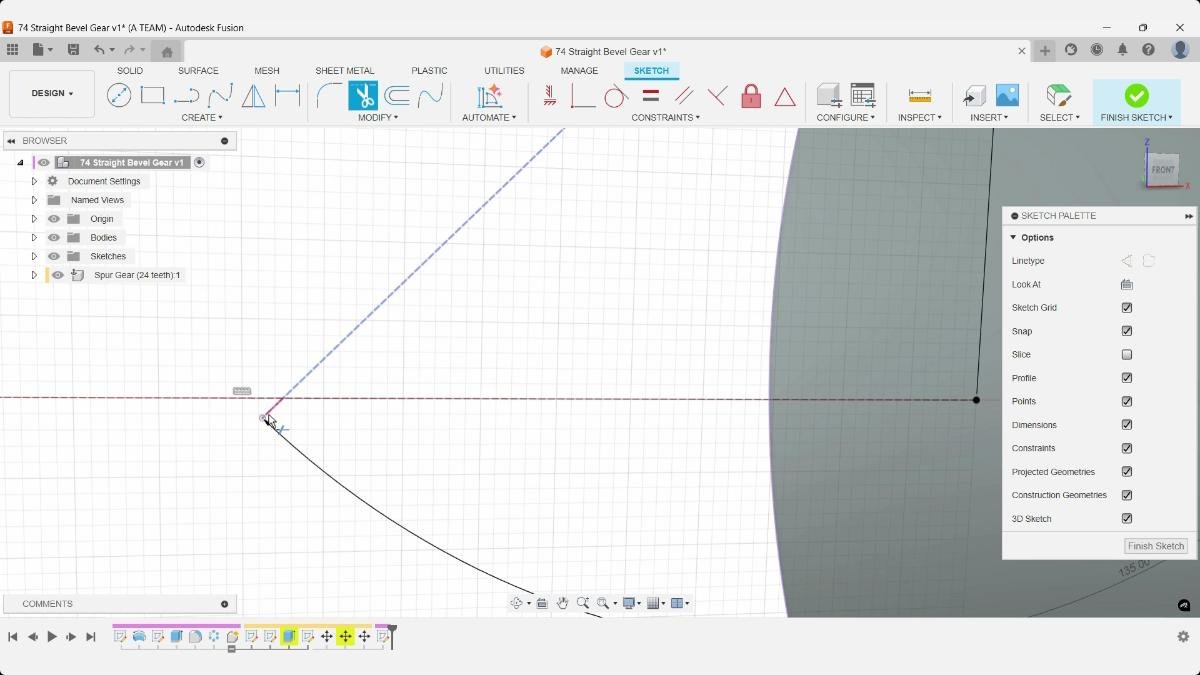
Task: Open the Change Parameters table icon
Action: tap(863, 95)
